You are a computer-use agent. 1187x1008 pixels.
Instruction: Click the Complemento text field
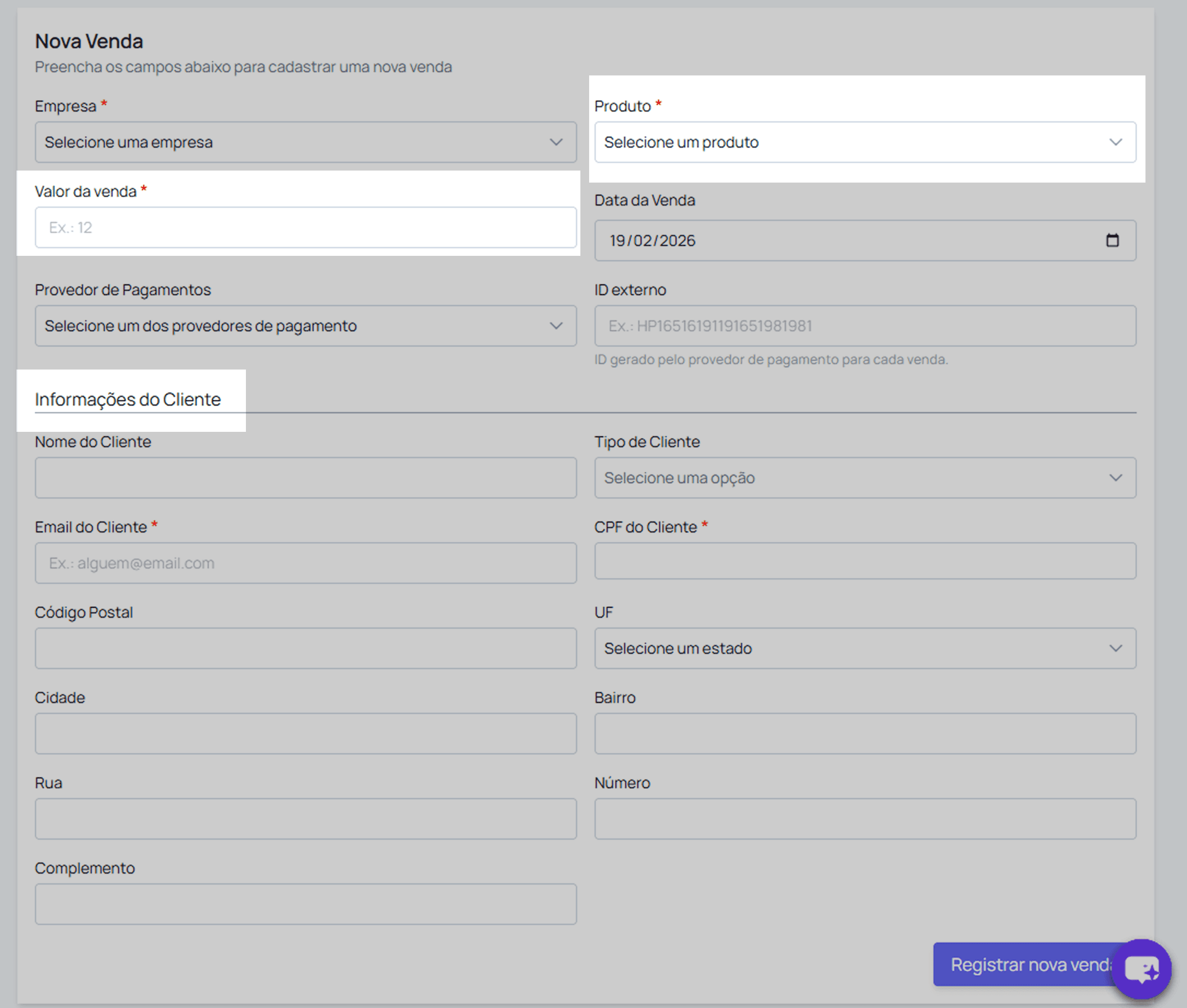pyautogui.click(x=305, y=904)
